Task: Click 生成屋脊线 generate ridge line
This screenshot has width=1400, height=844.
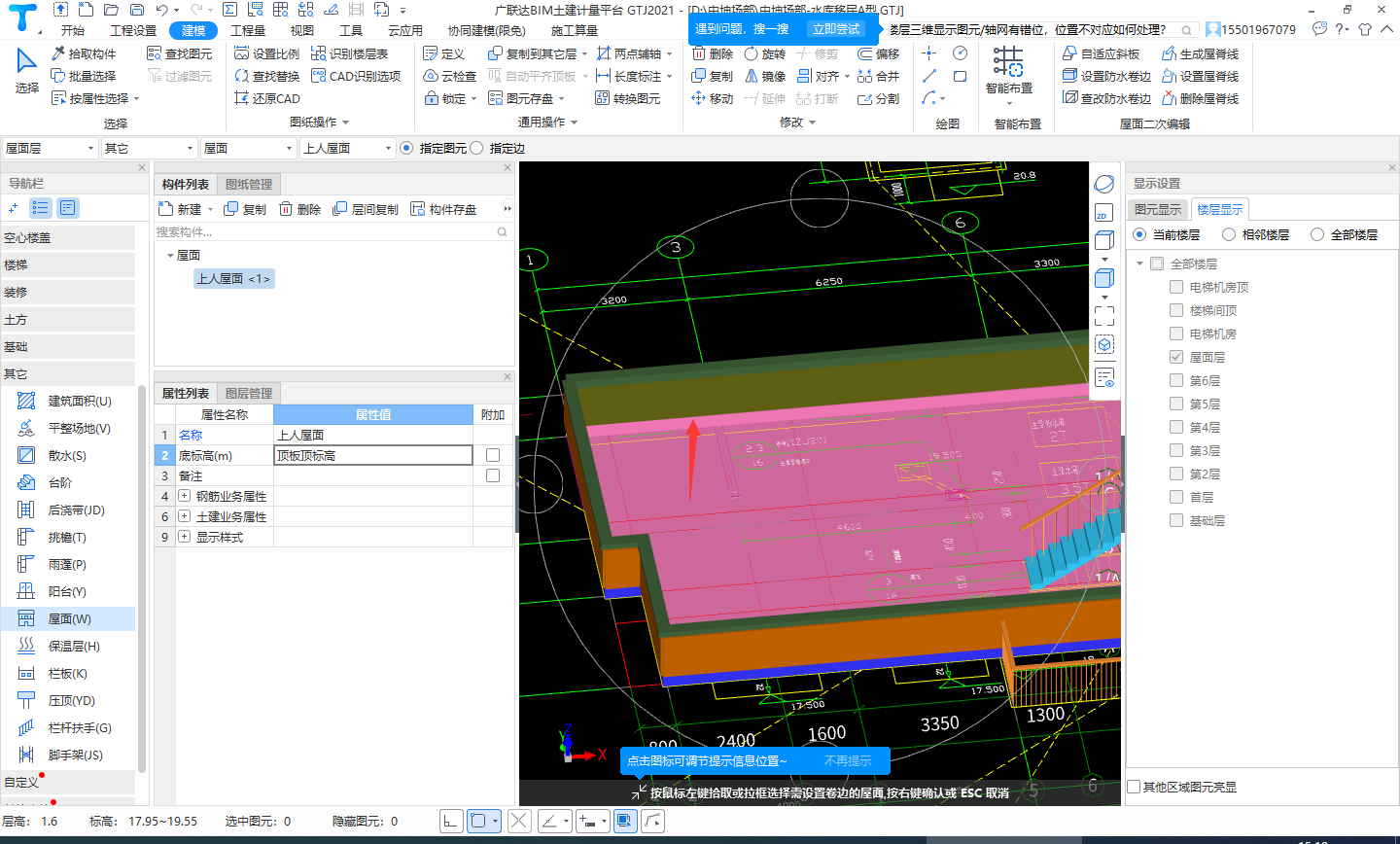Action: 1200,53
